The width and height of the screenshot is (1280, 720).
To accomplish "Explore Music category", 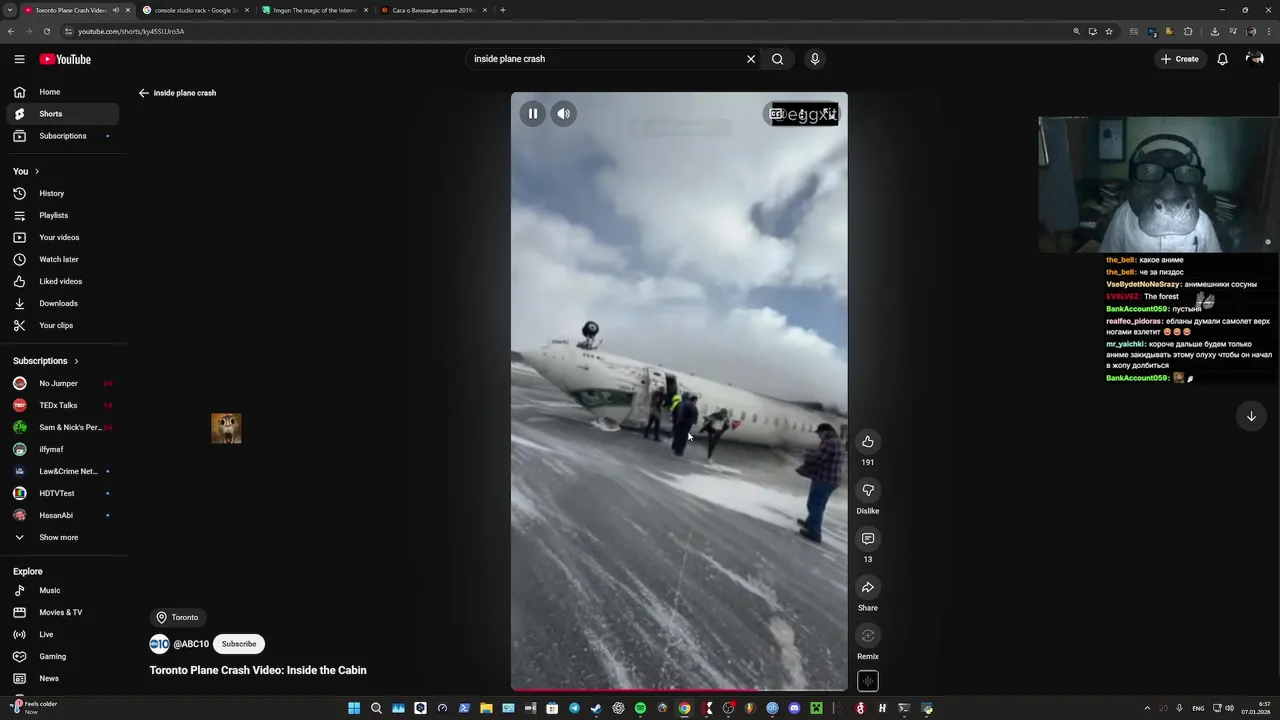I will click(63, 590).
